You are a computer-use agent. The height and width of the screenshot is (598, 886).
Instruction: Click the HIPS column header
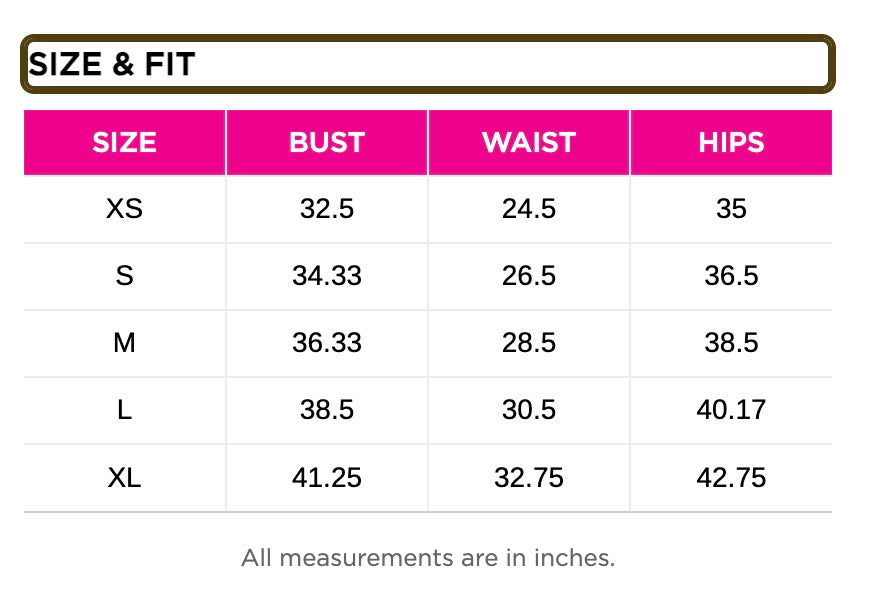pos(731,142)
